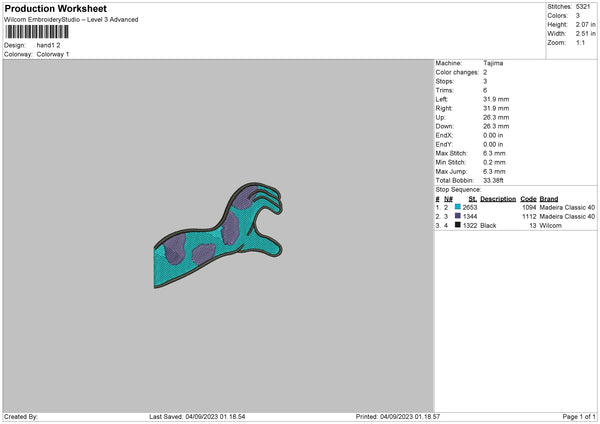
Task: Click the Last Saved timestamp in the footer
Action: 197,416
